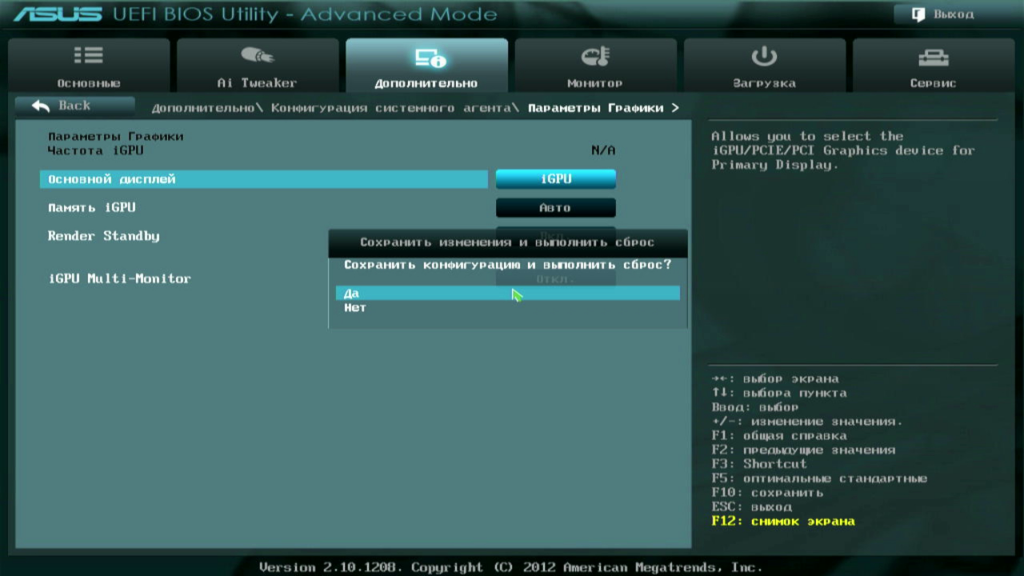Click the Частота iGPU label
The width and height of the screenshot is (1024, 576).
tap(95, 151)
